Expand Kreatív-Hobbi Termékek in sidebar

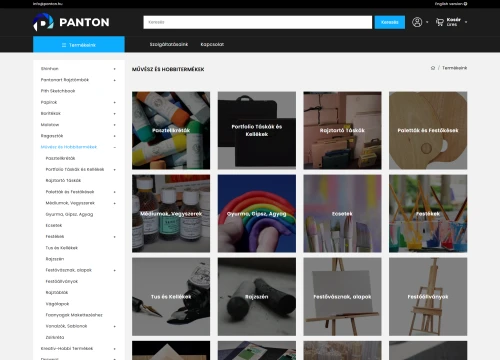pyautogui.click(x=114, y=349)
